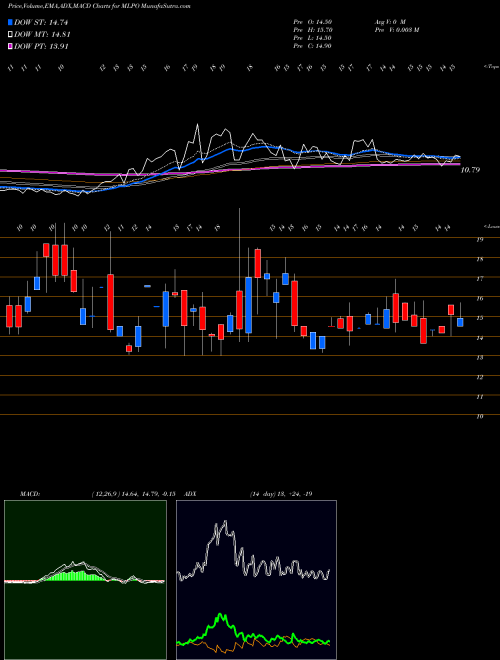Click the chart title mentioning MLPO MunafaSutra.com
The height and width of the screenshot is (660, 500).
pos(99,7)
